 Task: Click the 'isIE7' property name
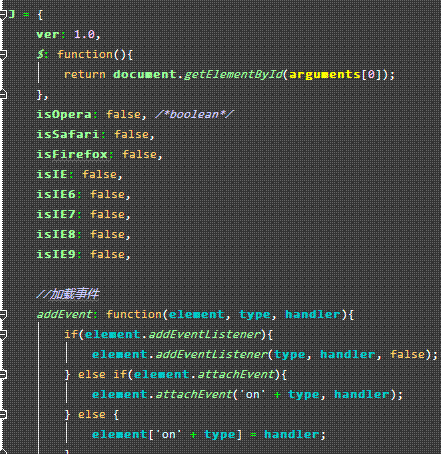pyautogui.click(x=56, y=214)
